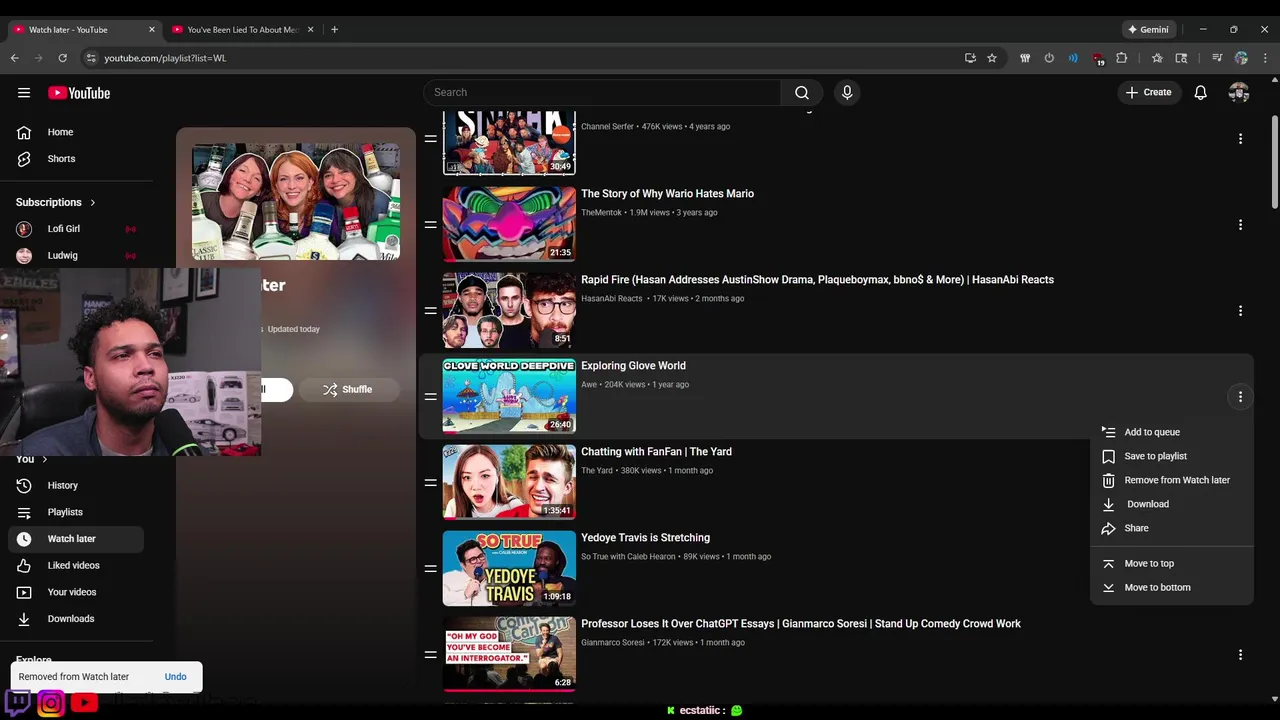
Task: Grab reorder handle for Yedoye Travis video
Action: (430, 569)
